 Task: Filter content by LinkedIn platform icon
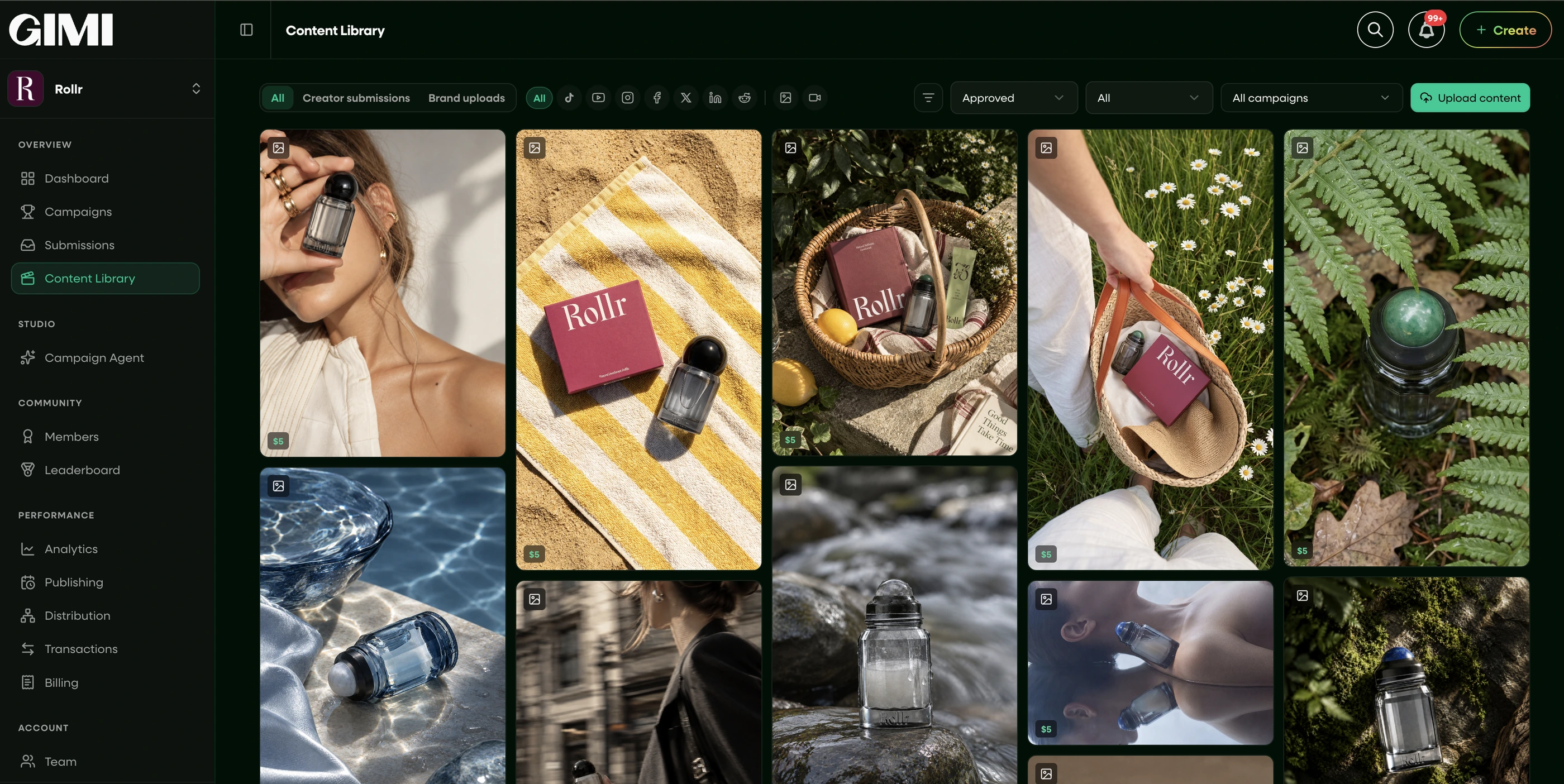click(714, 98)
